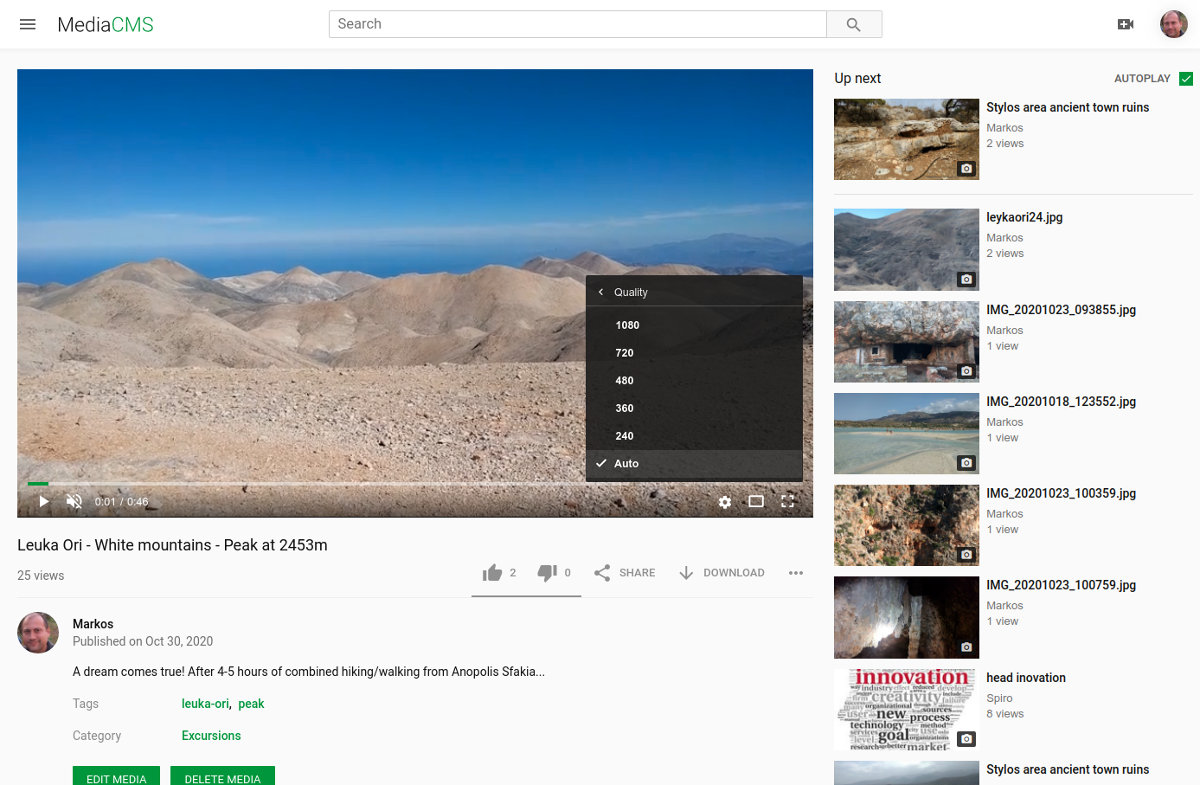
Task: Open the player settings gear
Action: 725,502
